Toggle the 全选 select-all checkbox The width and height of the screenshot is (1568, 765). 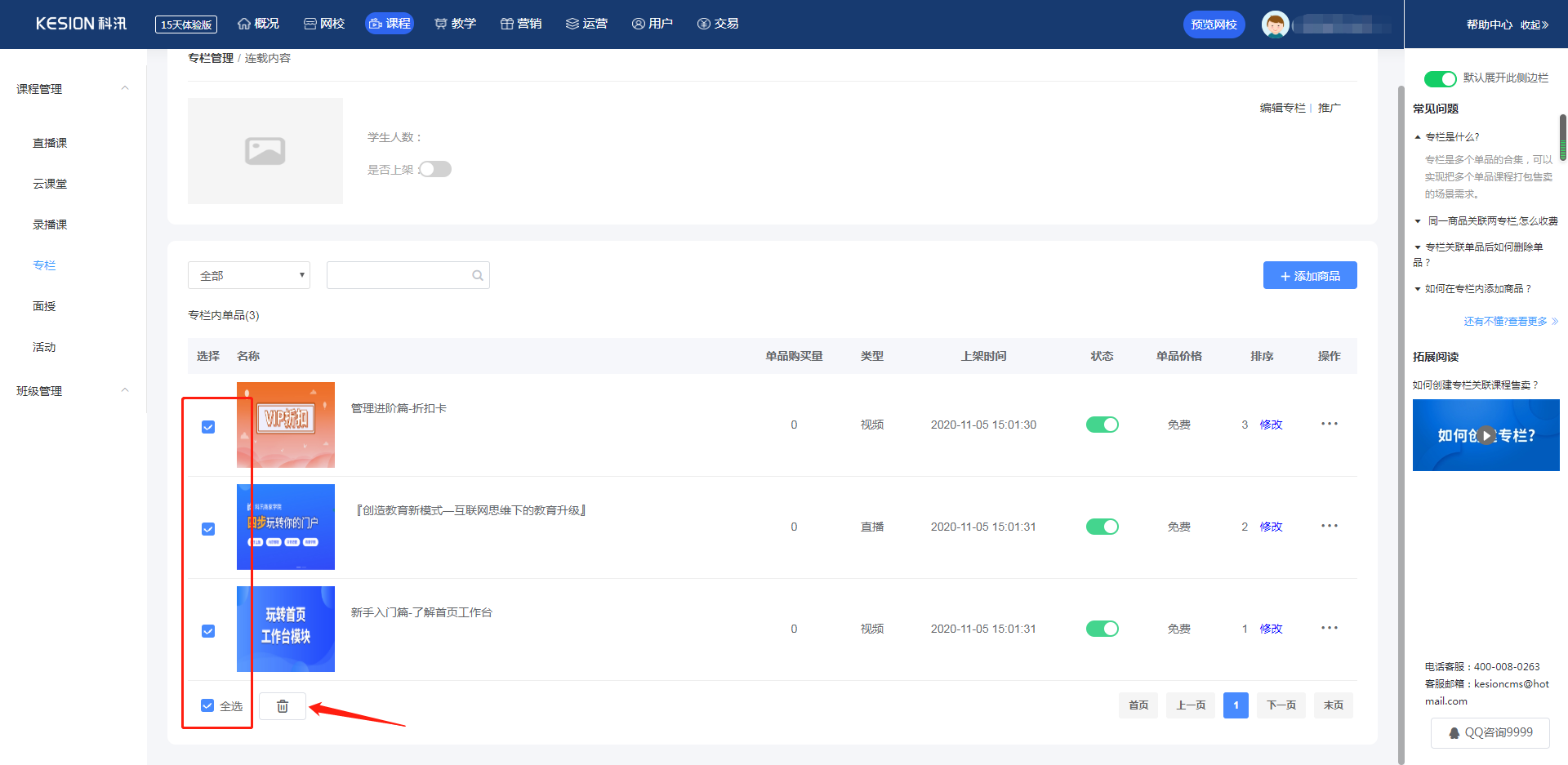pos(207,705)
